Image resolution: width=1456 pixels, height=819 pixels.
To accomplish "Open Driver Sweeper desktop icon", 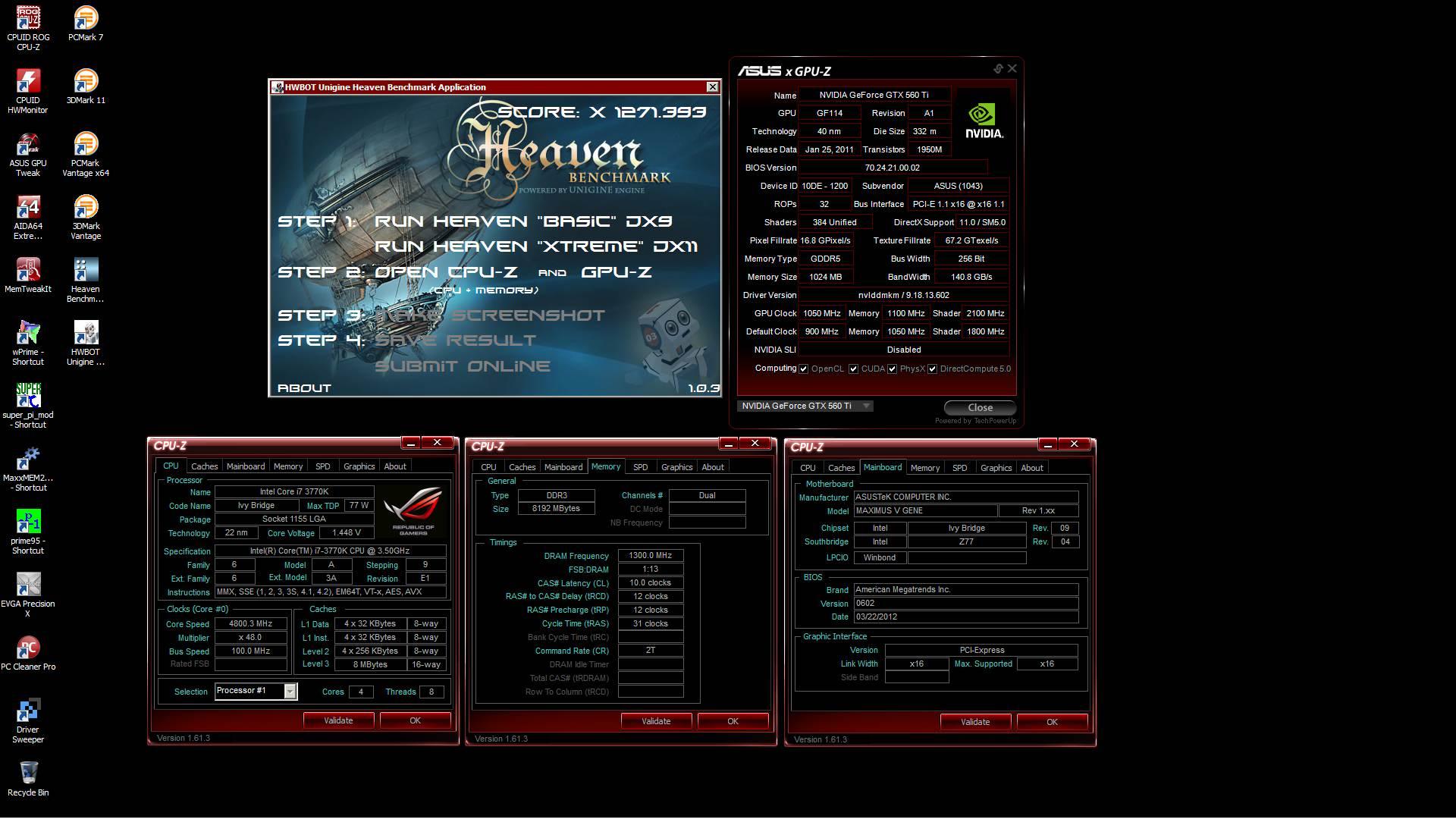I will [28, 720].
